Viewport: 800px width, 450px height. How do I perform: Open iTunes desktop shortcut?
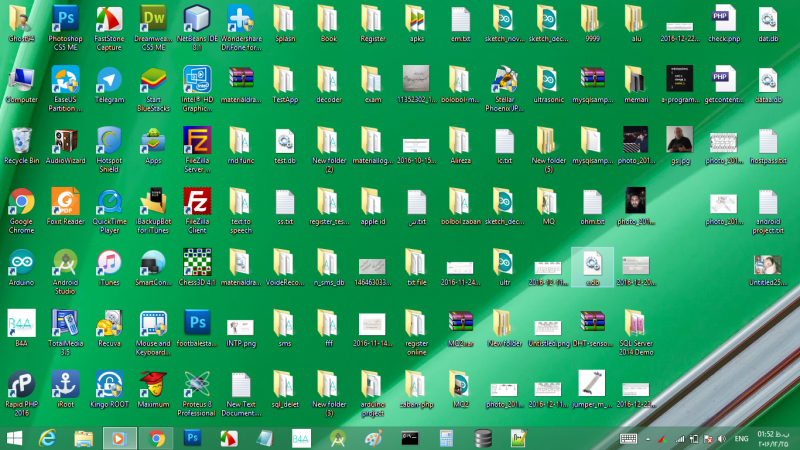coord(109,268)
